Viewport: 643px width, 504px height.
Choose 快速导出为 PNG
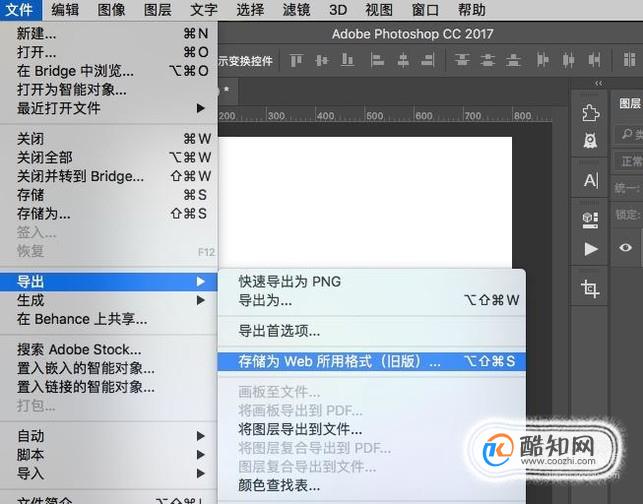tap(372, 282)
